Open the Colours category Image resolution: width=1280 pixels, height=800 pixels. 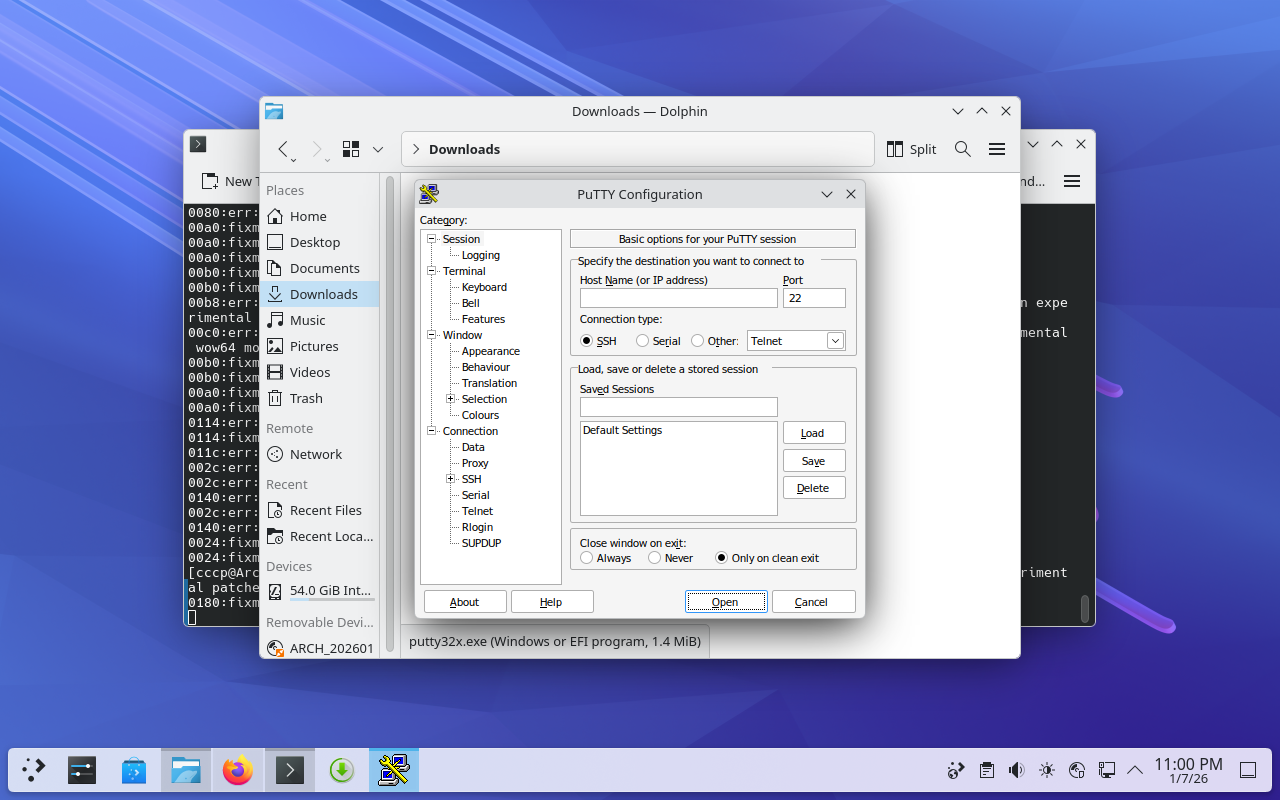480,415
